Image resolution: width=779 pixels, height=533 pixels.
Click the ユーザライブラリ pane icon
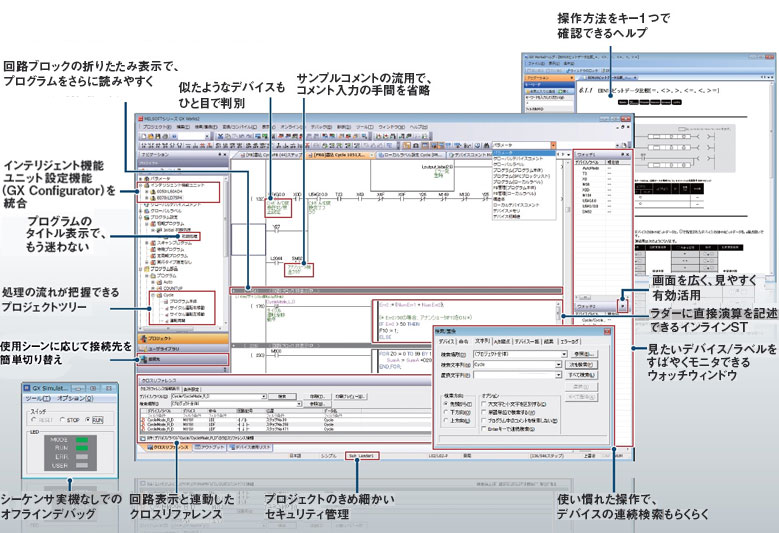tap(142, 349)
